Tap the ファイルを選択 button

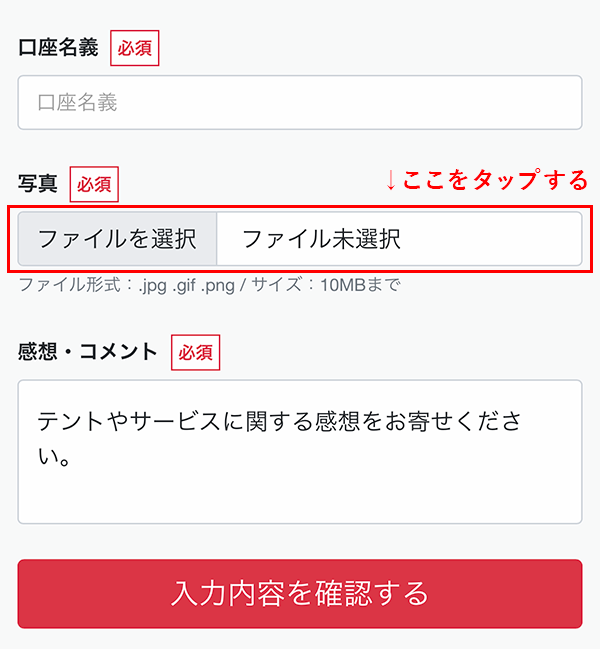[x=117, y=239]
